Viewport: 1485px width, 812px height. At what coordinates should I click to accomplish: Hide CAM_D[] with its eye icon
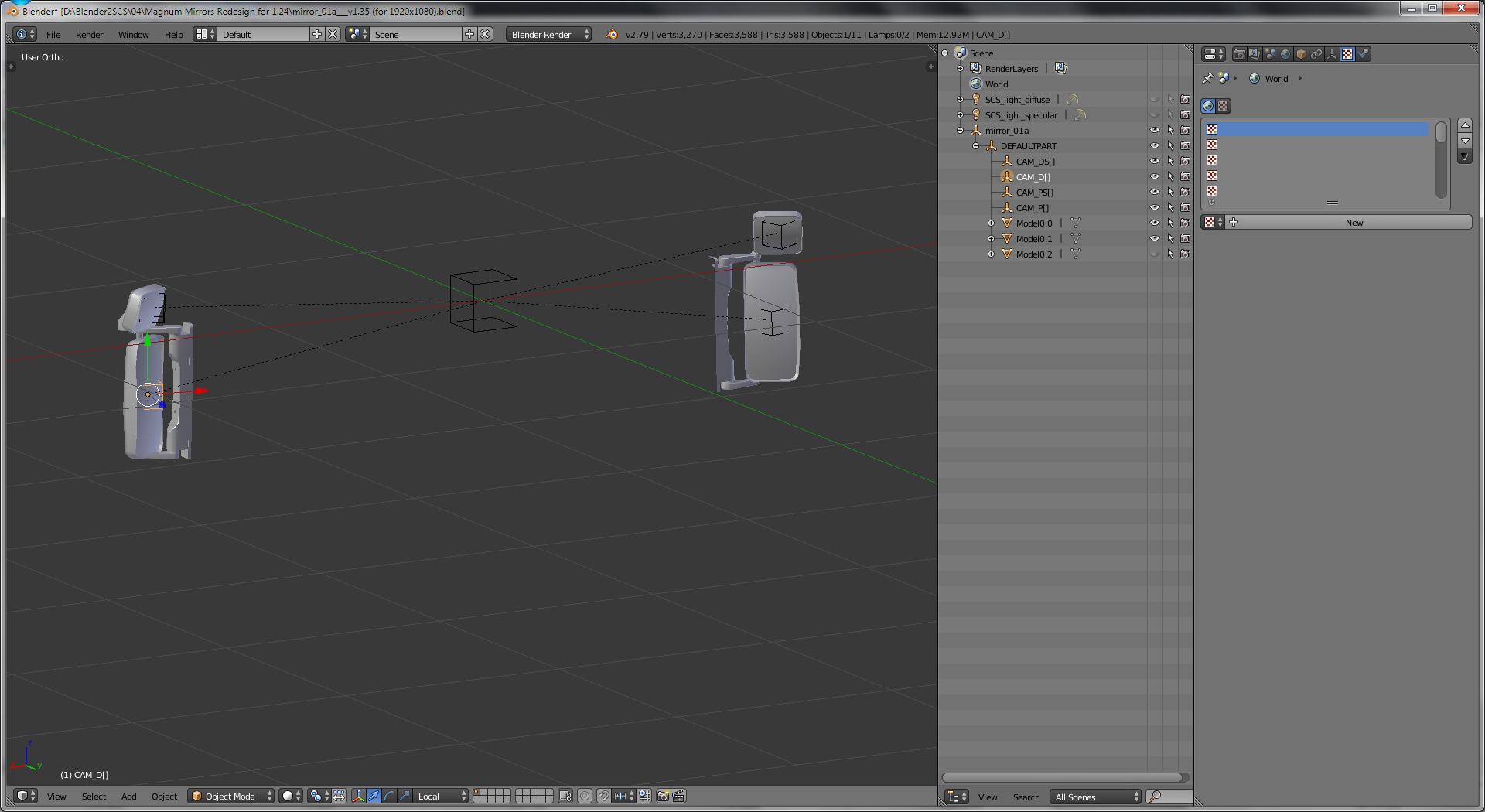[x=1155, y=177]
